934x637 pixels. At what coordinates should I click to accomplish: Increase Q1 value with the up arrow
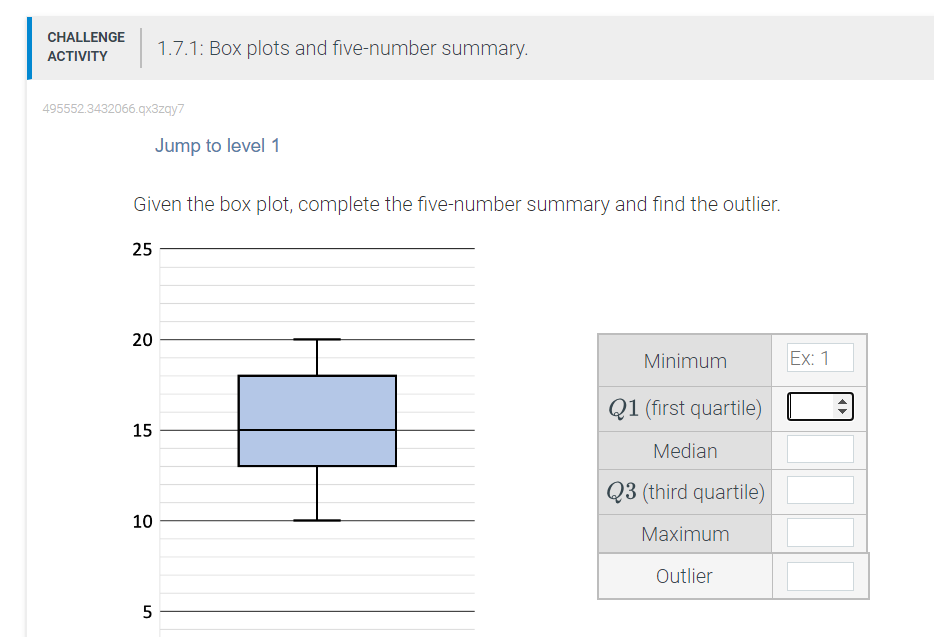(x=842, y=402)
